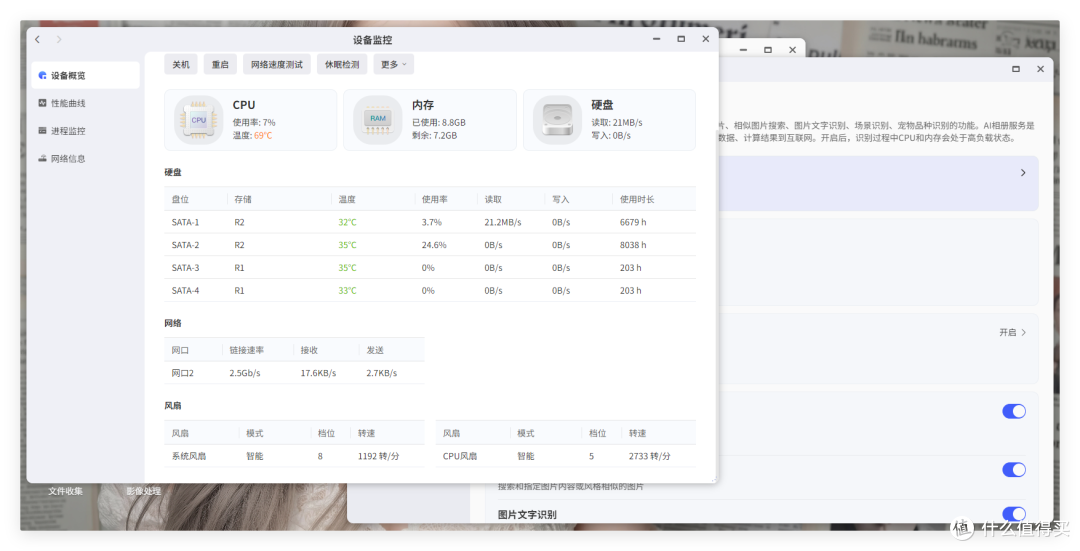Viewport: 1080px width, 551px height.
Task: Click the 系统风扇 row
Action: [294, 455]
